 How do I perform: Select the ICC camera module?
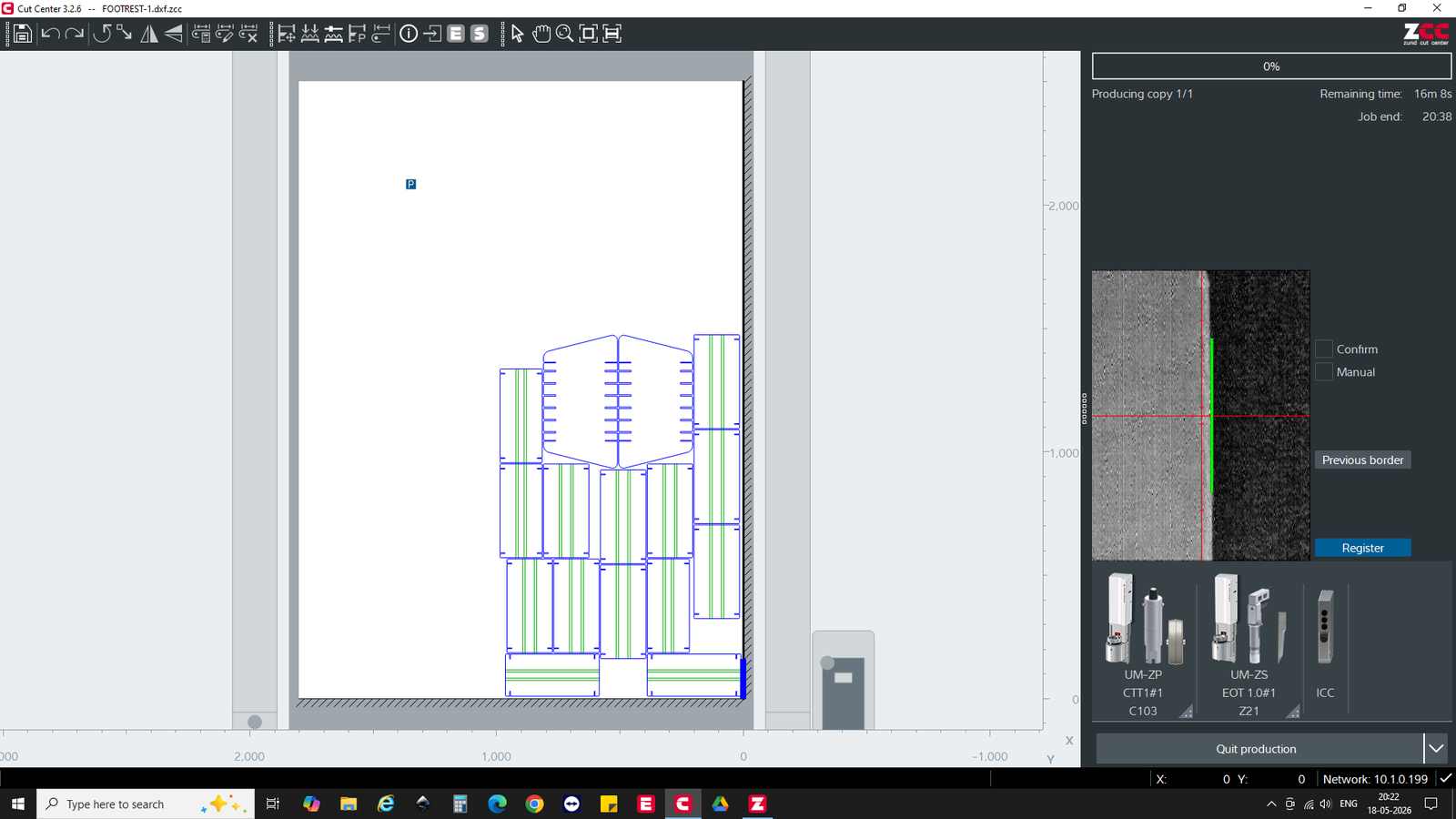[x=1325, y=644]
